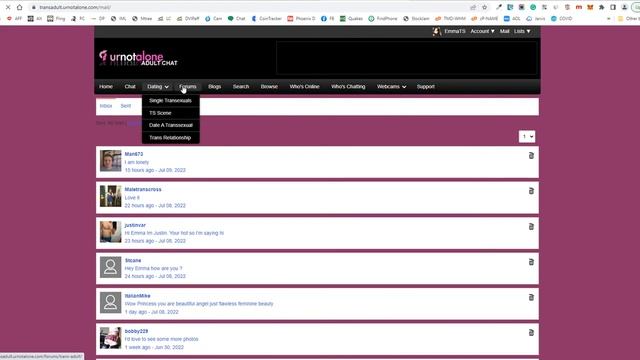Viewport: 640px width, 360px height.
Task: Open the browser profile icon
Action: tap(624, 7)
